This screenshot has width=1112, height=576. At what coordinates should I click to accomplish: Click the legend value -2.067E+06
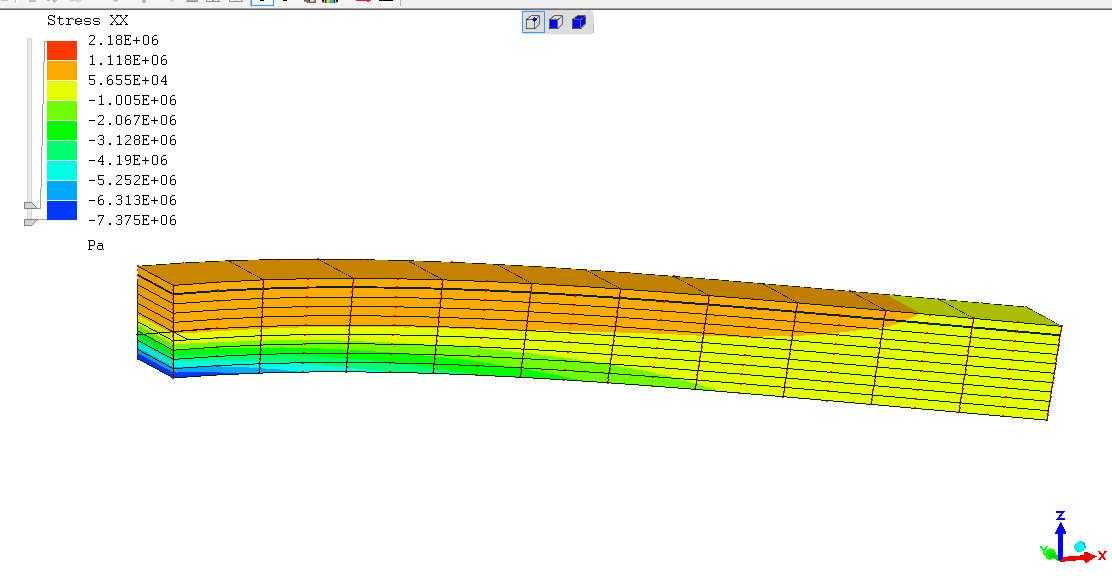tap(132, 120)
